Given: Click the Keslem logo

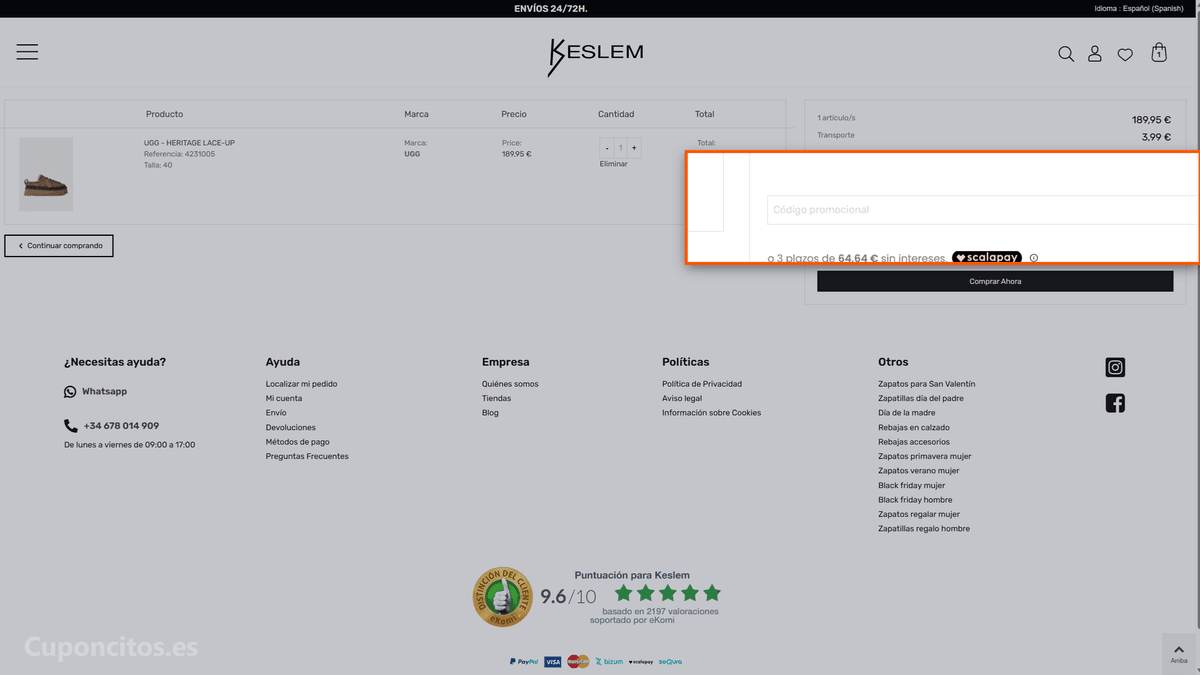Looking at the screenshot, I should [x=595, y=56].
